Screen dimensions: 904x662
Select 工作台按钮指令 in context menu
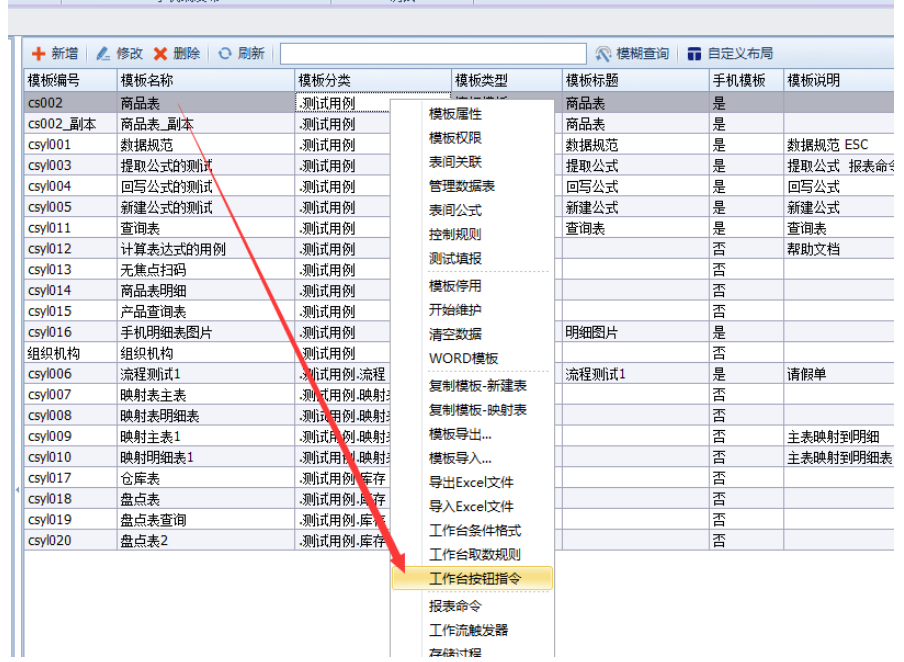(474, 578)
